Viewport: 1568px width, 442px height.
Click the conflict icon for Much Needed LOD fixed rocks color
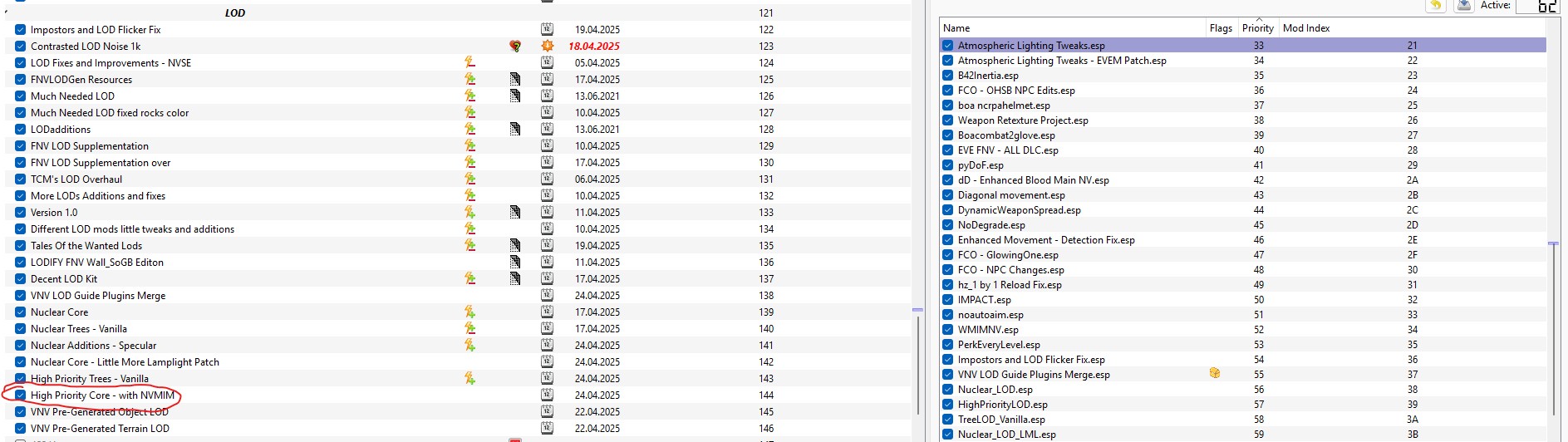click(469, 112)
